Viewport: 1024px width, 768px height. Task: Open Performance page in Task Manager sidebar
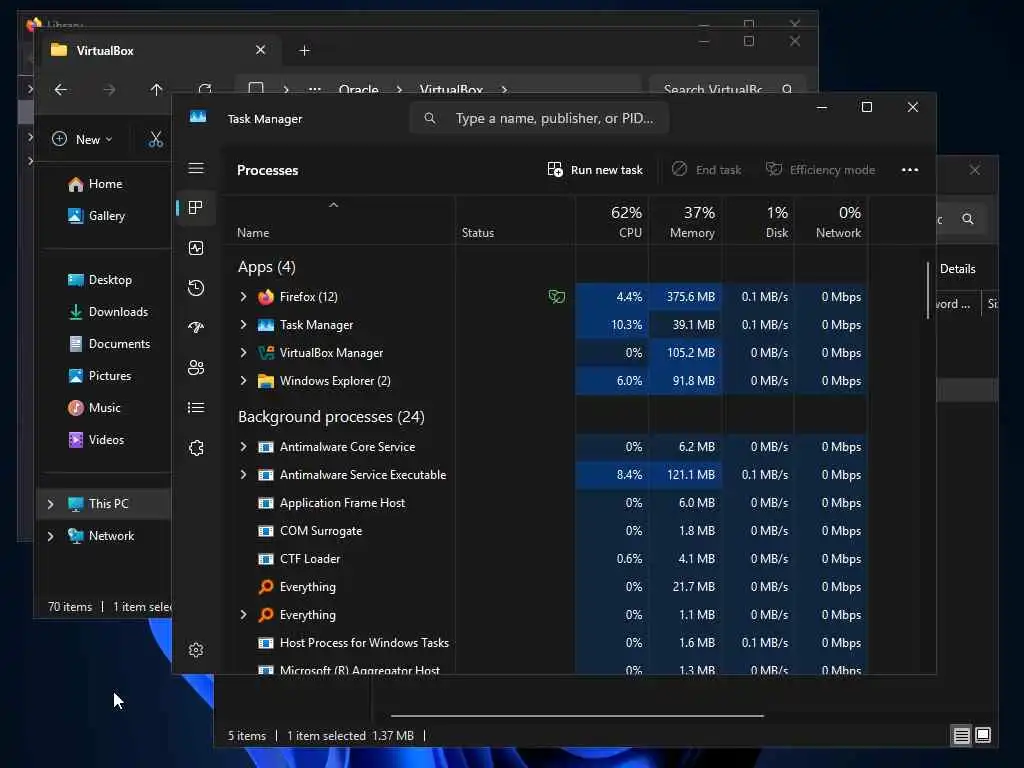click(x=196, y=248)
